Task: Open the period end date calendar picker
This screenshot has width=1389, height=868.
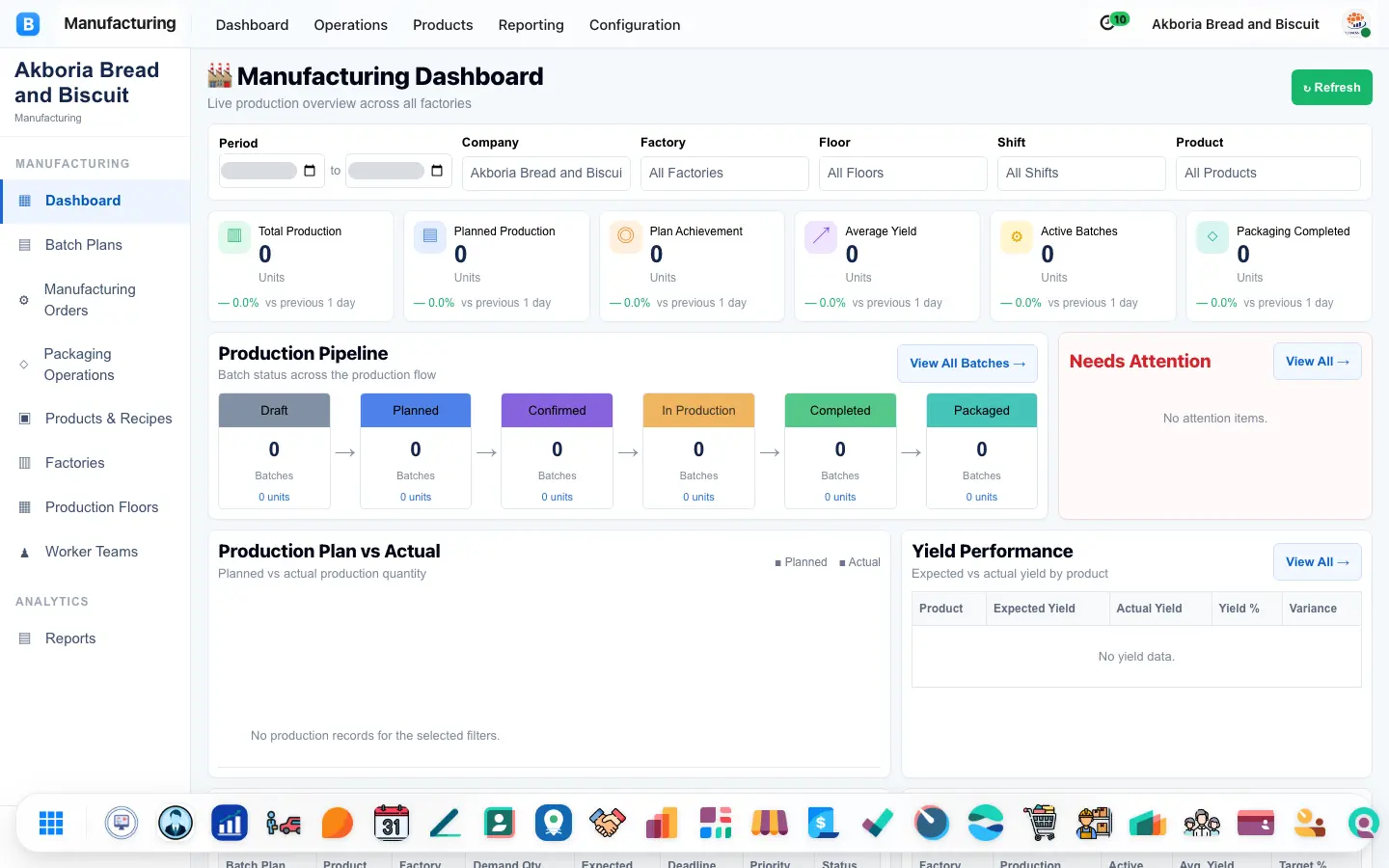Action: [437, 171]
